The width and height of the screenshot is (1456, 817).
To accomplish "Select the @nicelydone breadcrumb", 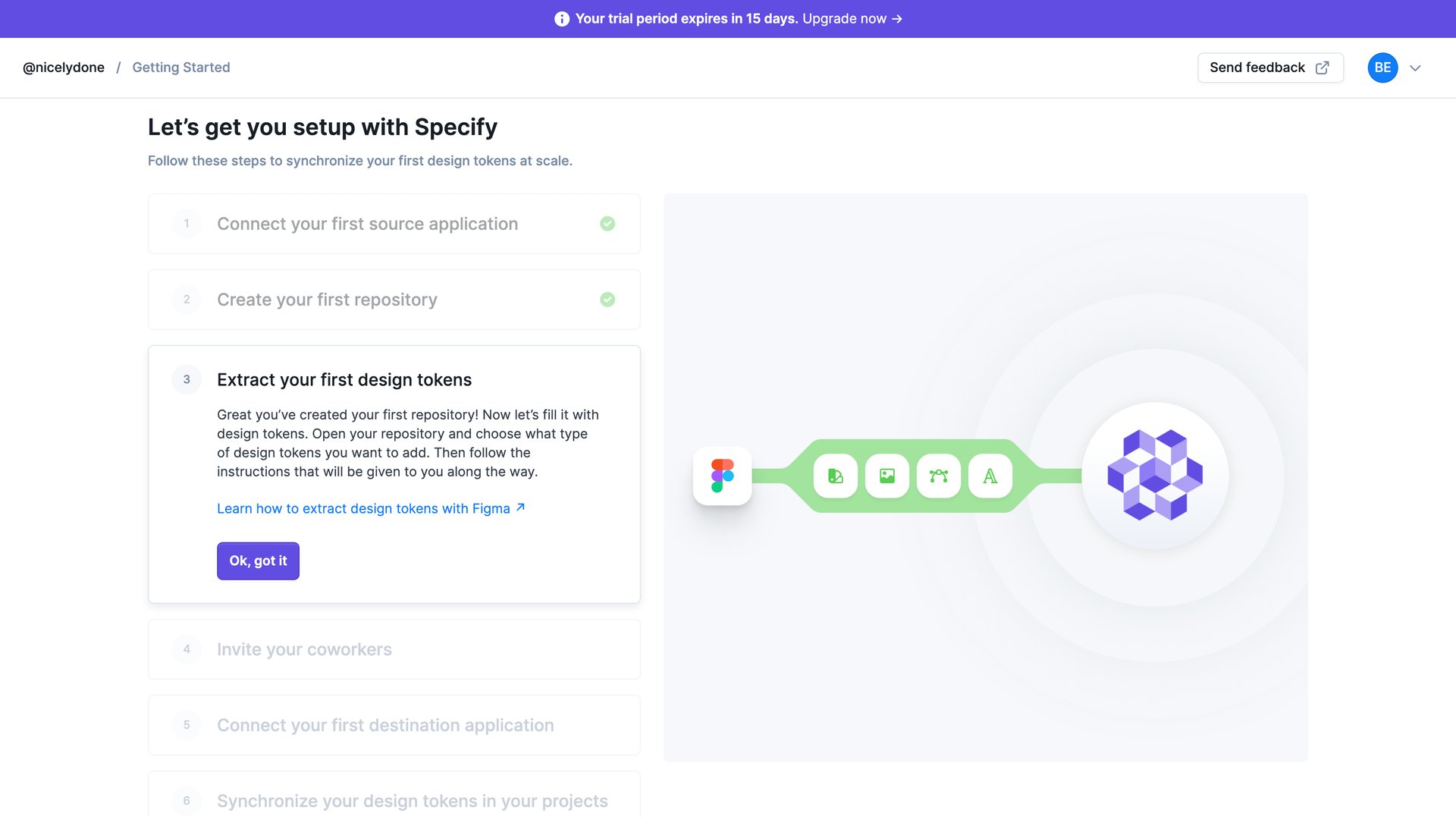I will [64, 68].
